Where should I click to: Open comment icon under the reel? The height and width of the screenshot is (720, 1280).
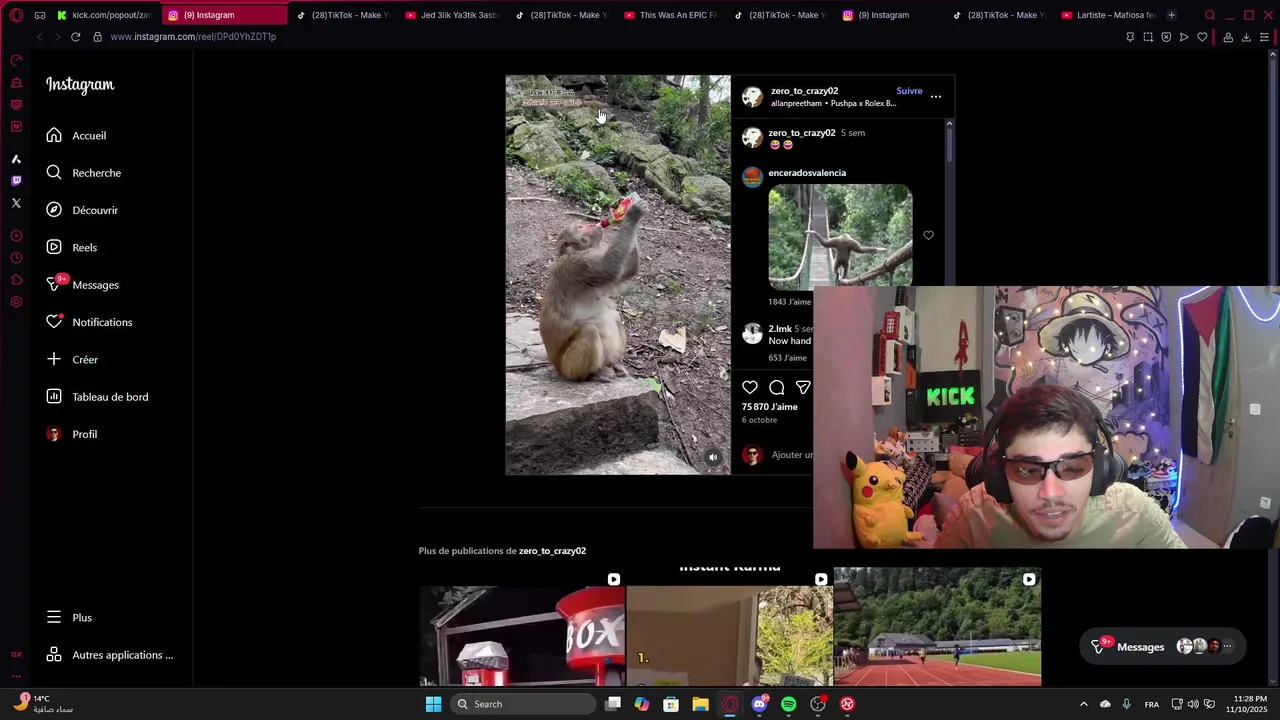(777, 387)
